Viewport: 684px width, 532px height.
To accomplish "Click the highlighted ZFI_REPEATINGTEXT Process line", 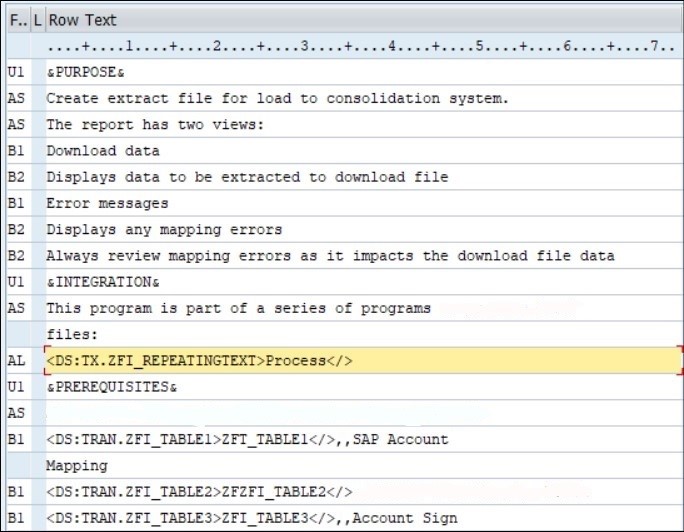I will pos(364,361).
